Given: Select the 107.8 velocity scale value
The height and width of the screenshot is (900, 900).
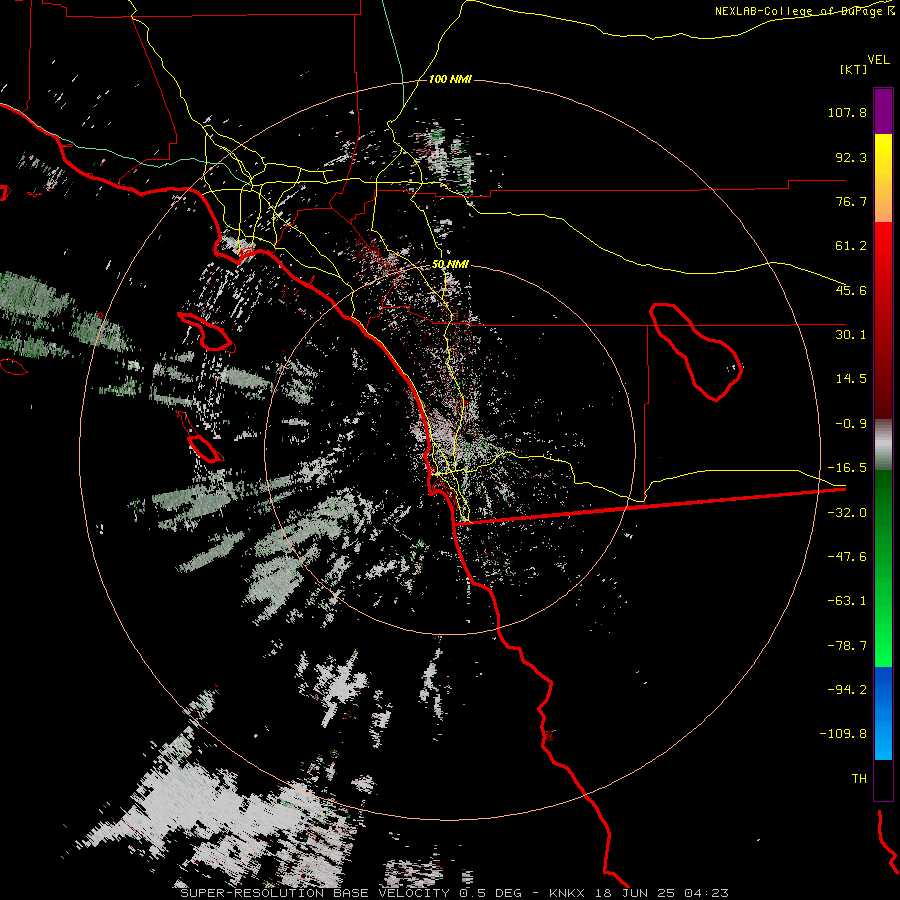Looking at the screenshot, I should tap(847, 112).
